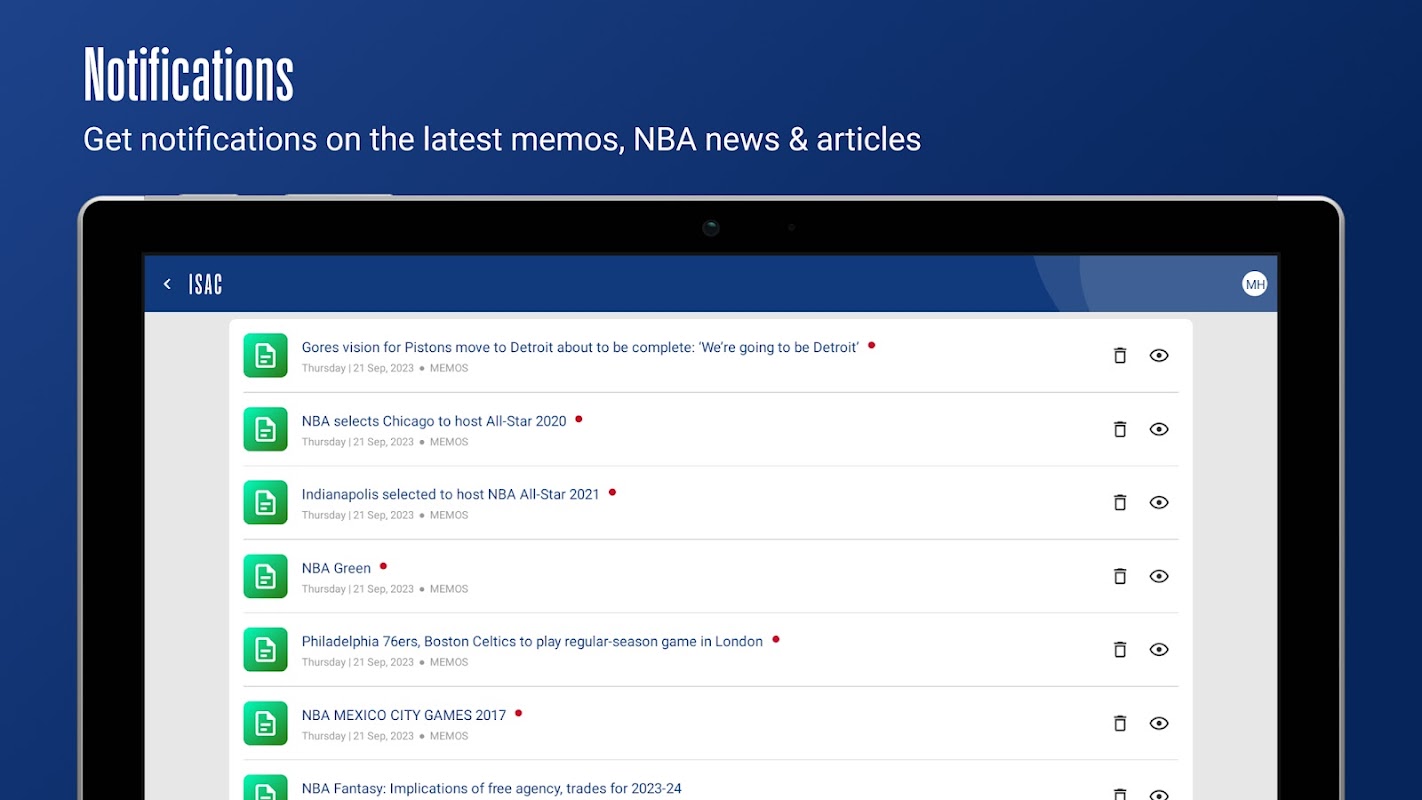This screenshot has width=1422, height=800.
Task: Click the green memo icon for NBA MEXICO CITY GAMES
Action: pos(265,723)
